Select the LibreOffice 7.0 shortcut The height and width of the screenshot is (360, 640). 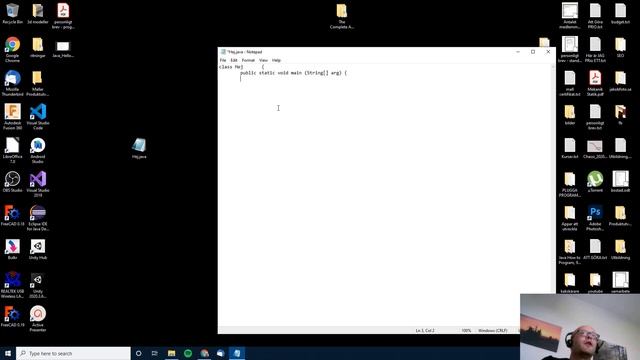pos(13,151)
